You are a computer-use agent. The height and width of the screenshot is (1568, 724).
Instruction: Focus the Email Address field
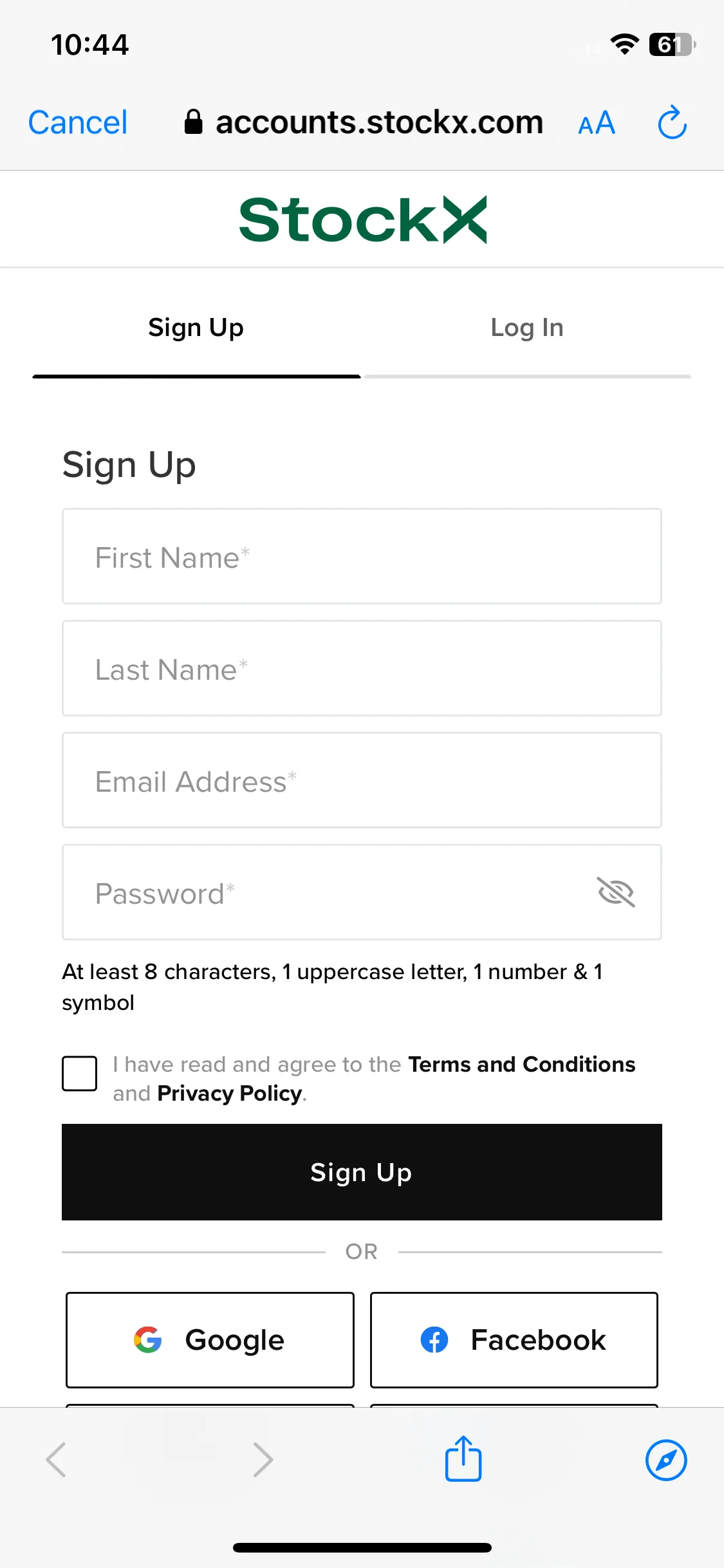[x=362, y=780]
